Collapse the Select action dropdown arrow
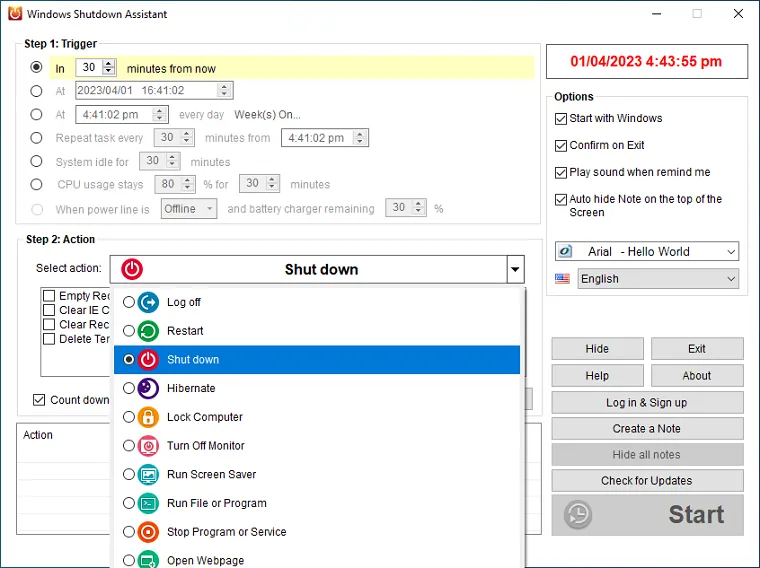Viewport: 760px width, 568px height. pos(515,270)
